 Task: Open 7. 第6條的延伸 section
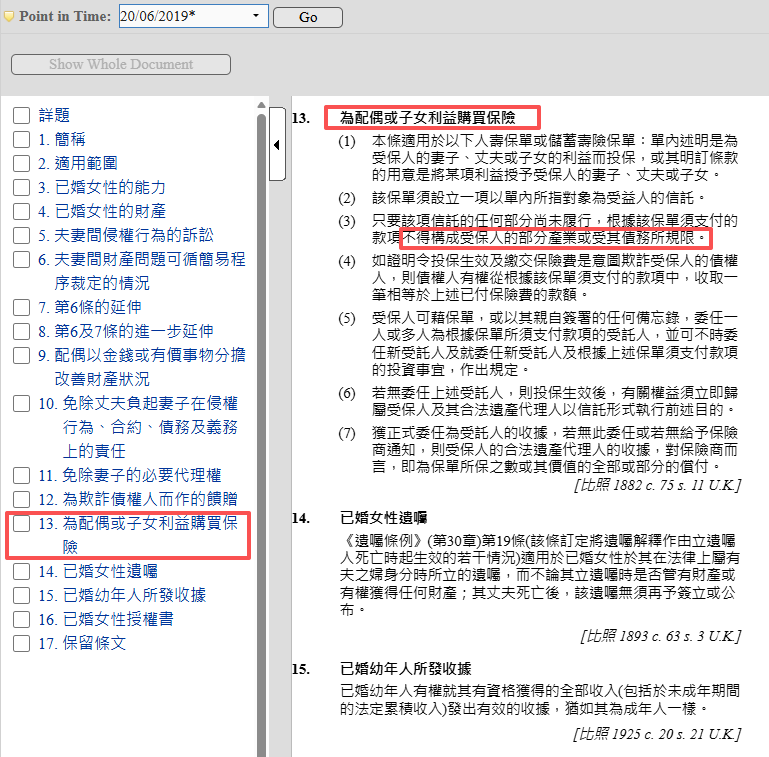point(90,307)
